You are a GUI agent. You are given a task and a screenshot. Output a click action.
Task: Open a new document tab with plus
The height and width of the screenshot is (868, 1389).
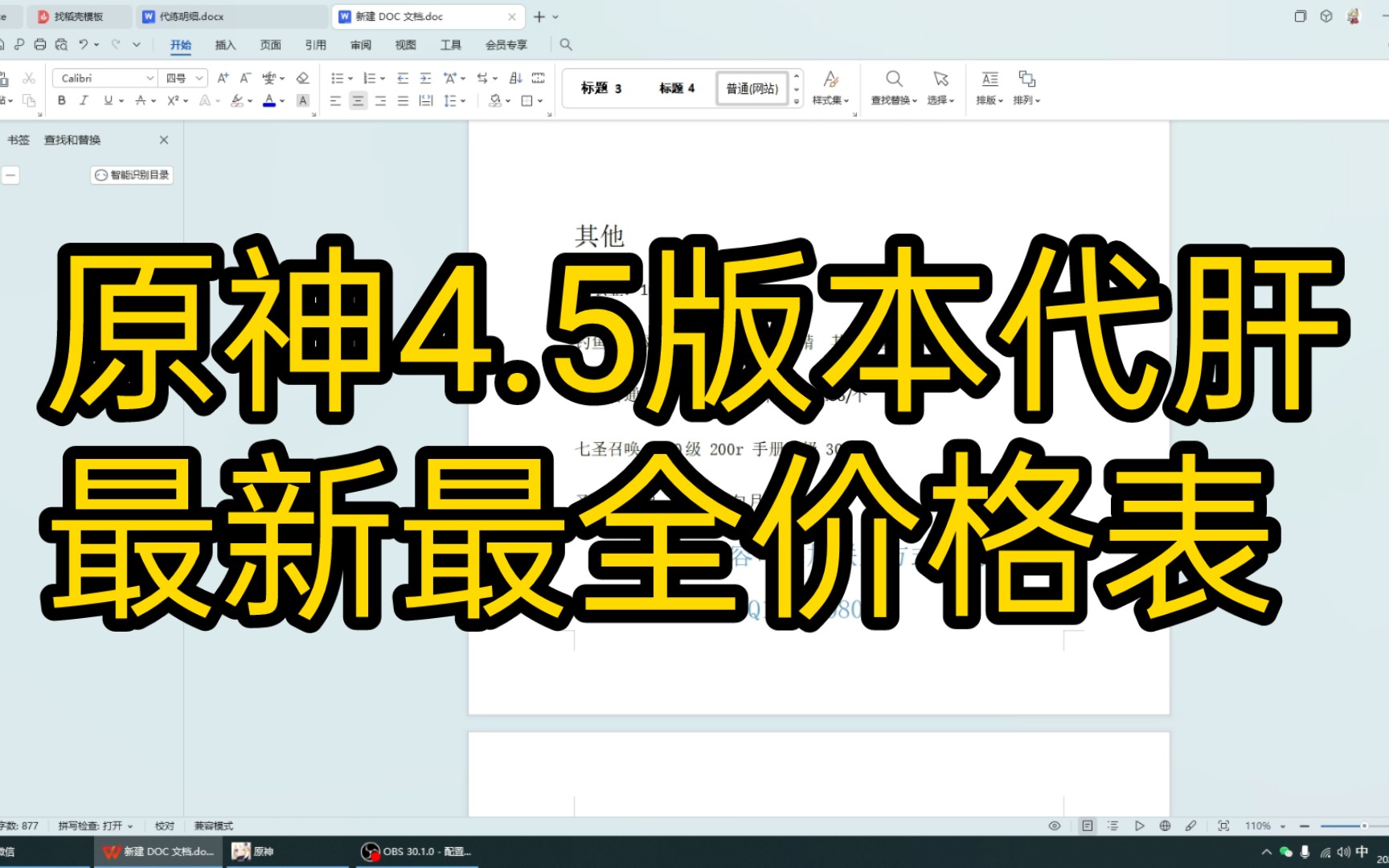539,16
